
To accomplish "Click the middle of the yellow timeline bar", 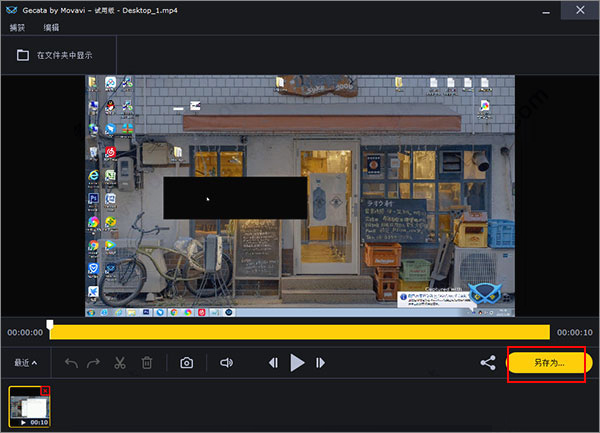I will coord(299,331).
